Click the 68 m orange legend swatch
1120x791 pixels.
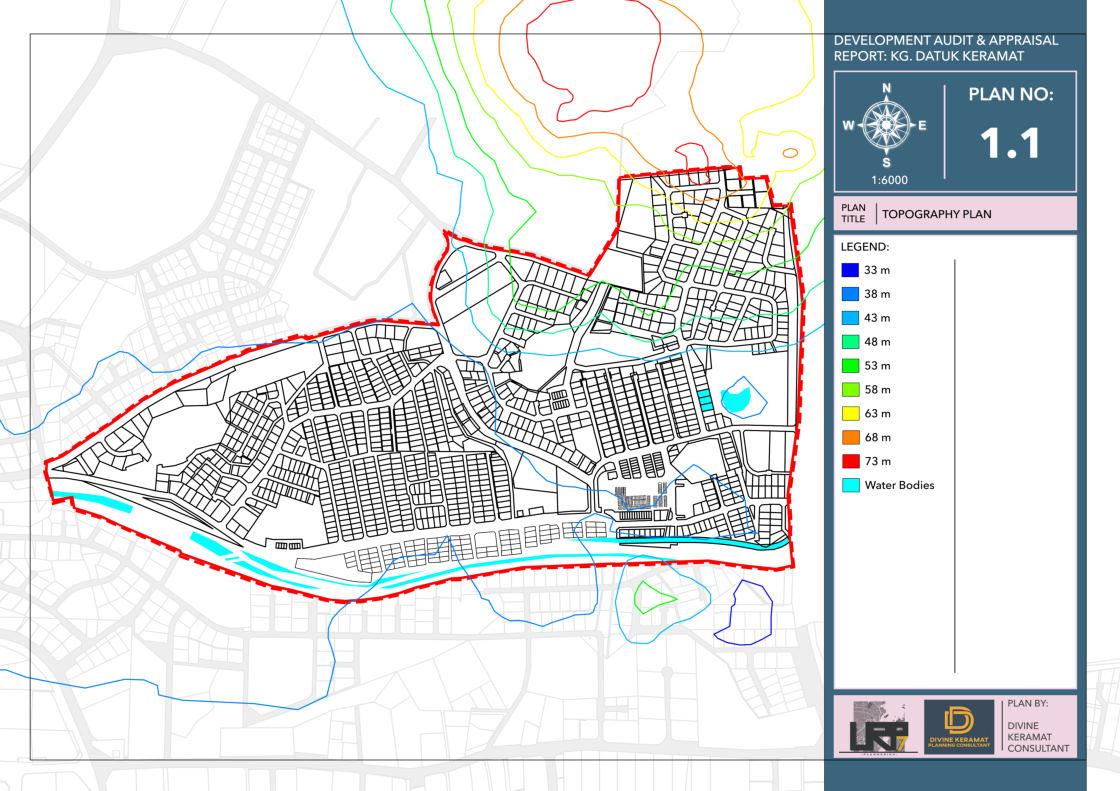click(850, 437)
